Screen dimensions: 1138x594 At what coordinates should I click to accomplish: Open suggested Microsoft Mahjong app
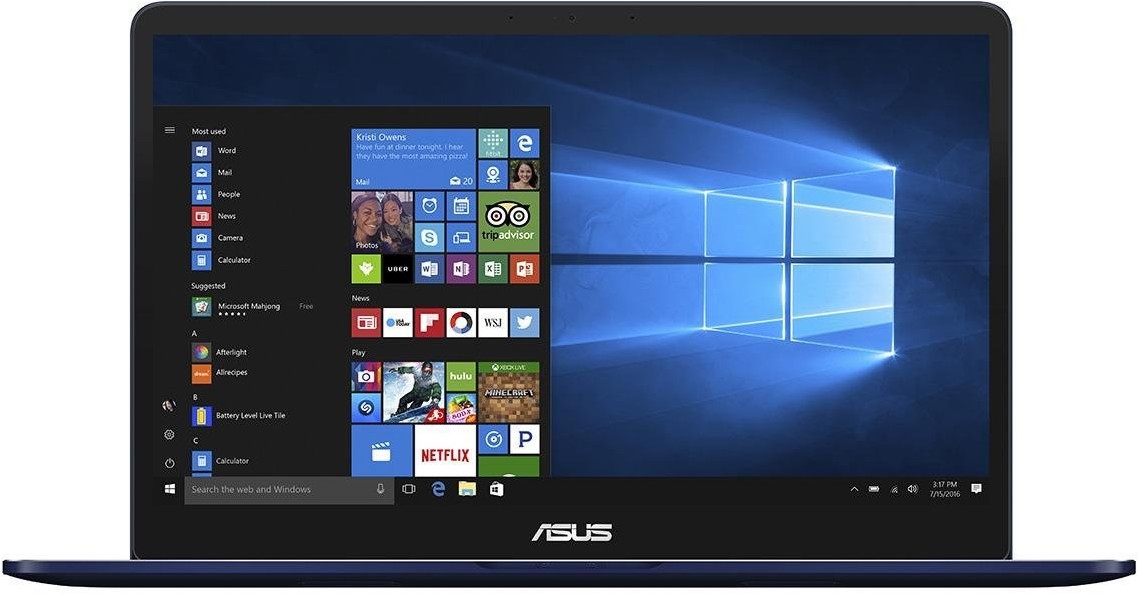point(248,306)
